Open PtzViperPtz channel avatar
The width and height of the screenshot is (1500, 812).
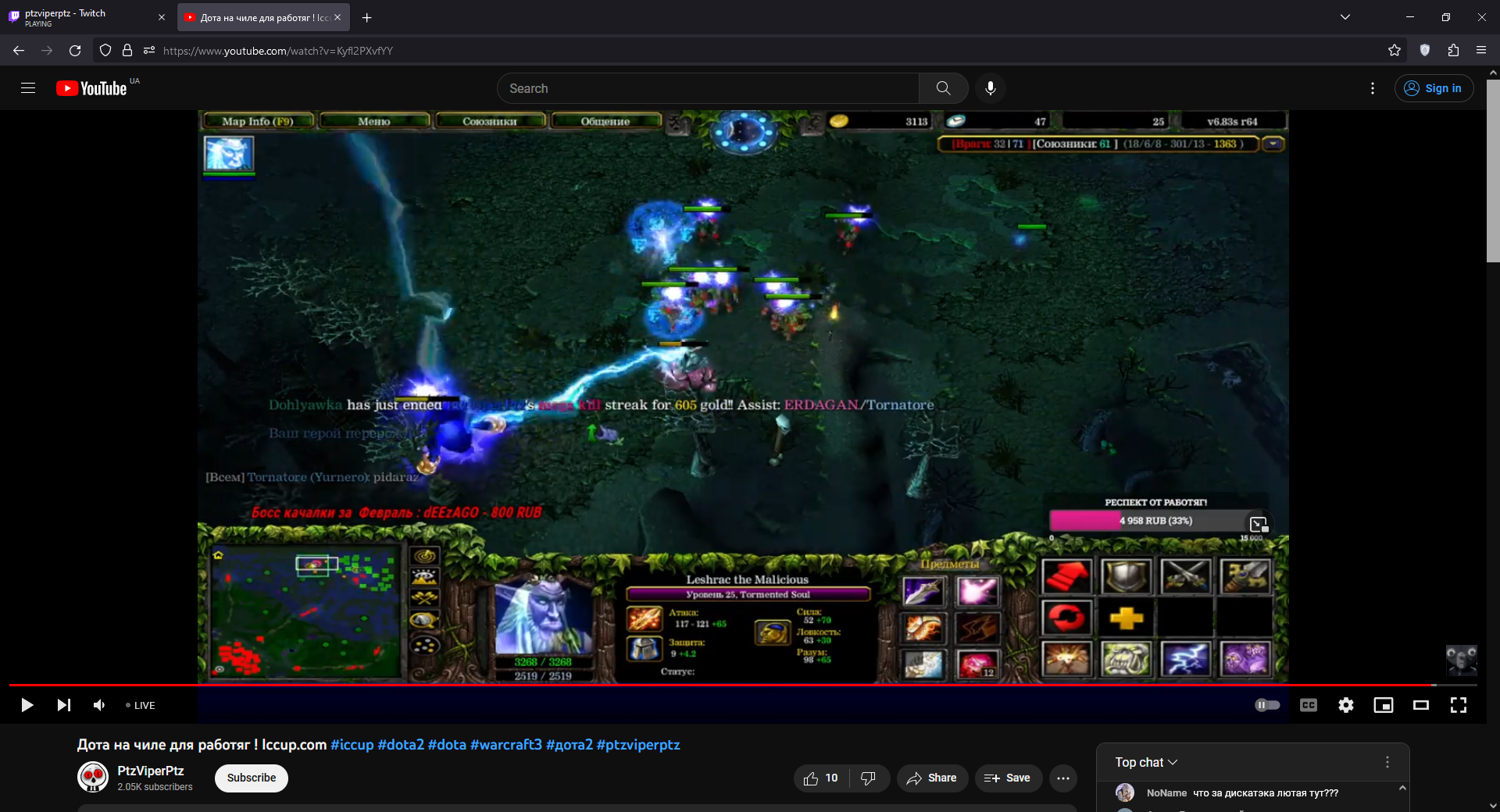tap(93, 777)
